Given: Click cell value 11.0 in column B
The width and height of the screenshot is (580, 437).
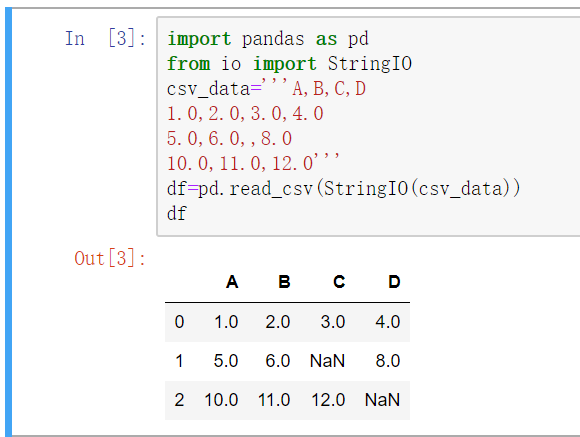Looking at the screenshot, I should 274,400.
